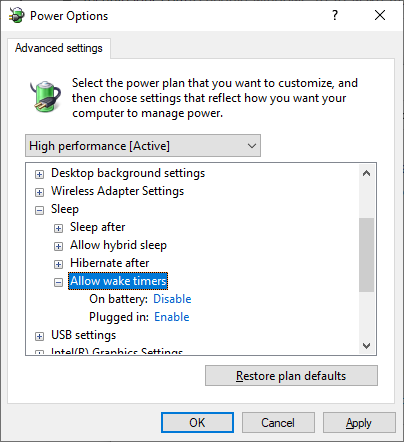
Task: Confirm changes with the OK button
Action: coord(197,423)
